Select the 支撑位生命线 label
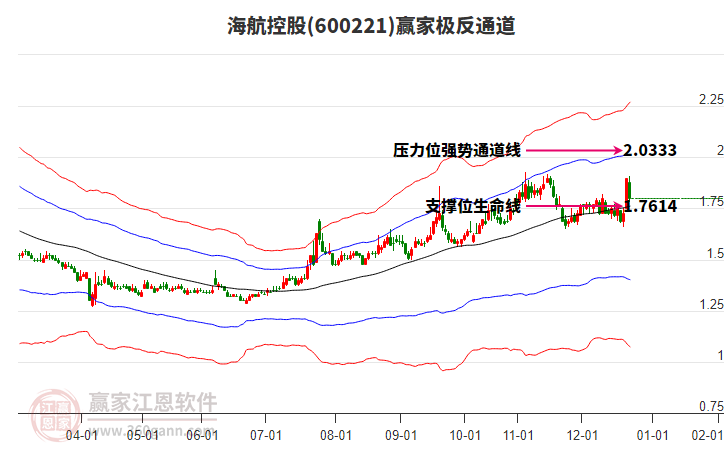Viewport: 726px width, 450px height. [473, 206]
